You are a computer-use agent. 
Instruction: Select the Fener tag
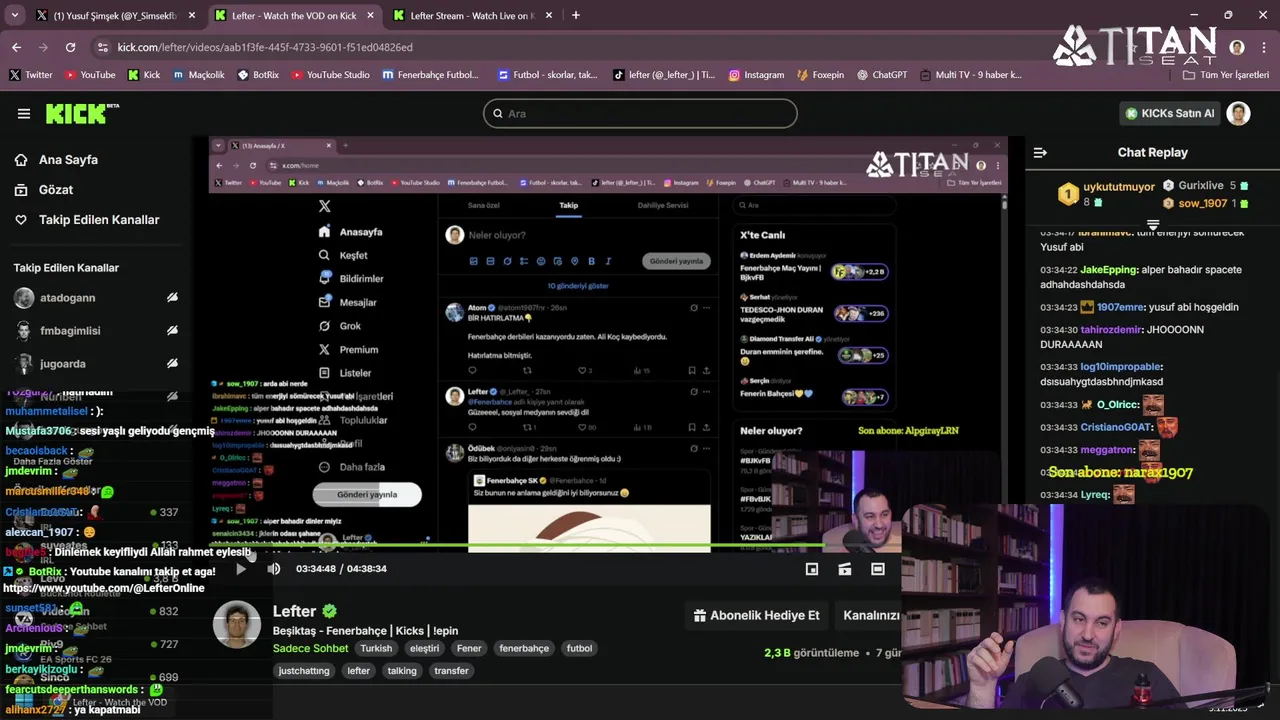pyautogui.click(x=469, y=648)
